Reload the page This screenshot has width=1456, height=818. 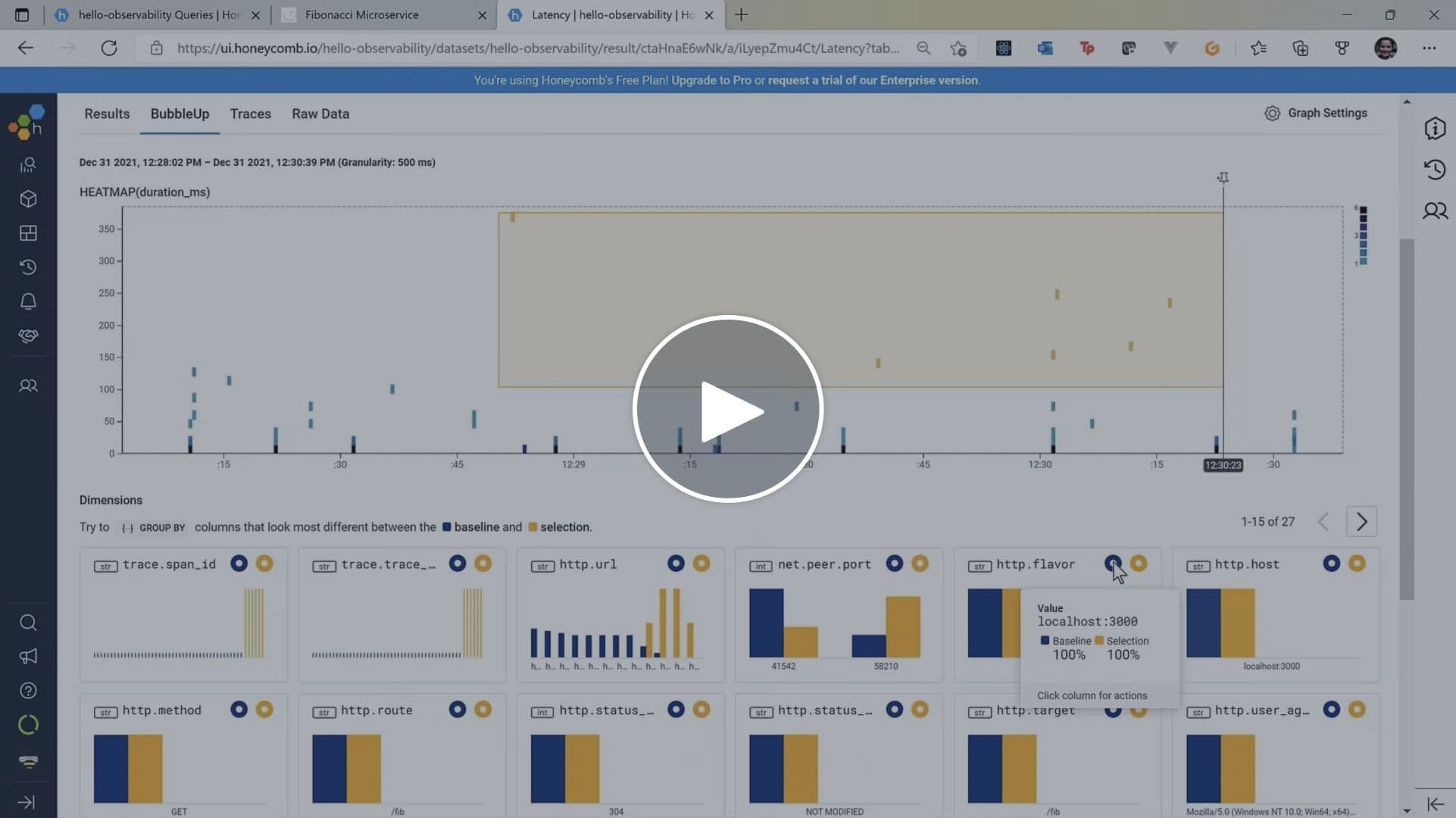pos(109,48)
